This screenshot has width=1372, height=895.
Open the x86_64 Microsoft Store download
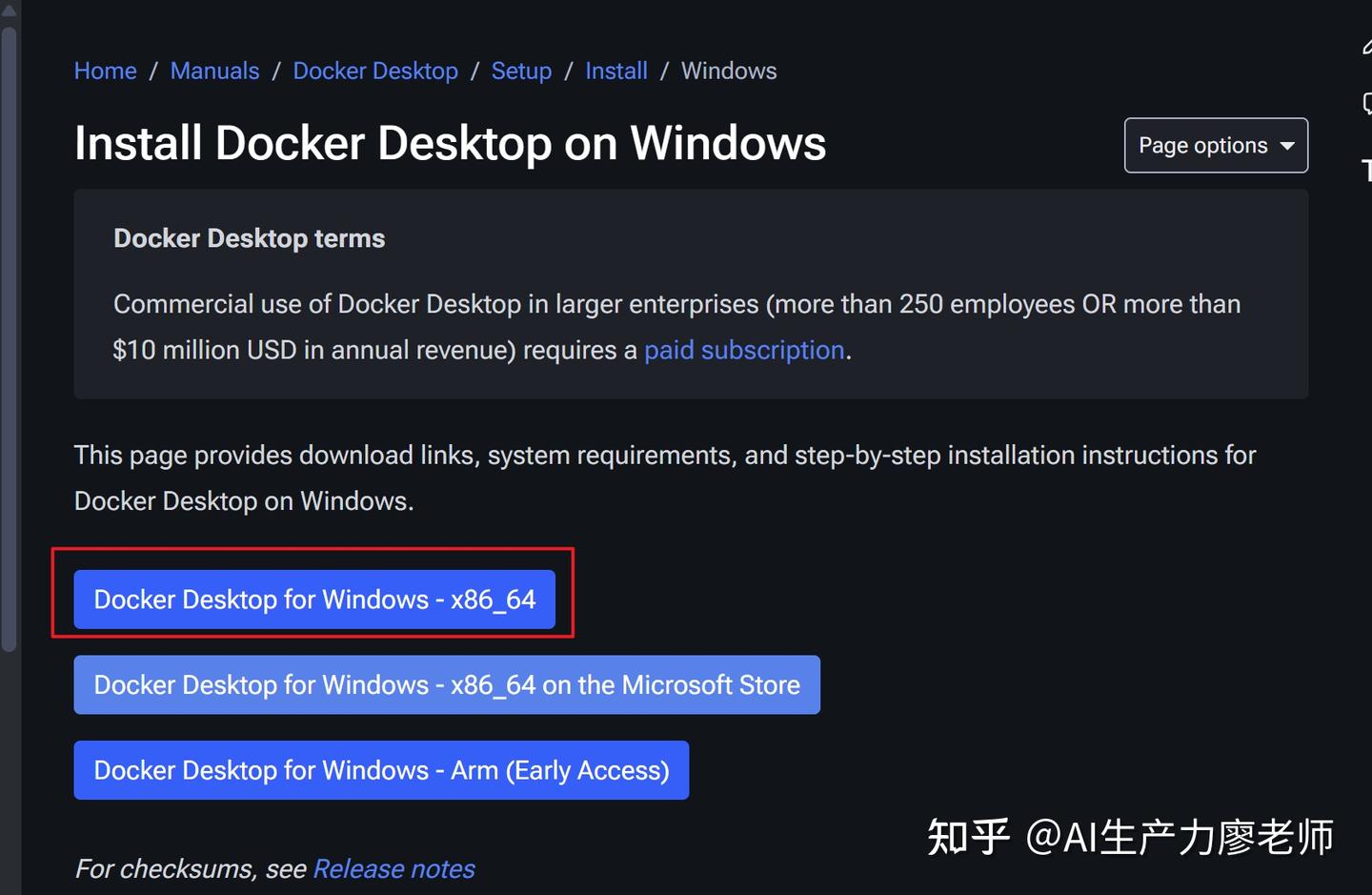pyautogui.click(x=447, y=684)
